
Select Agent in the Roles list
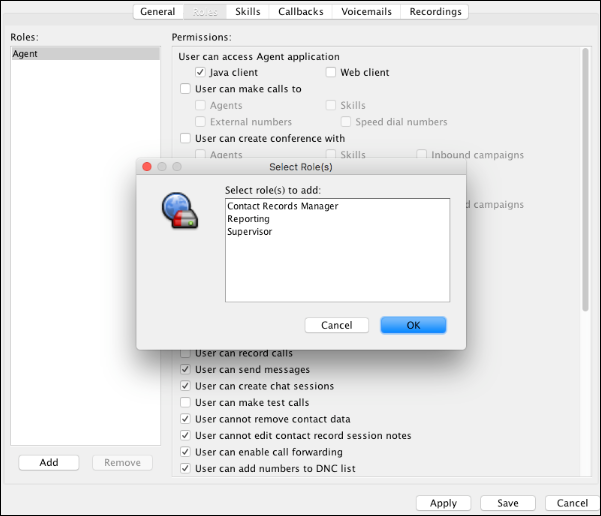[85, 54]
